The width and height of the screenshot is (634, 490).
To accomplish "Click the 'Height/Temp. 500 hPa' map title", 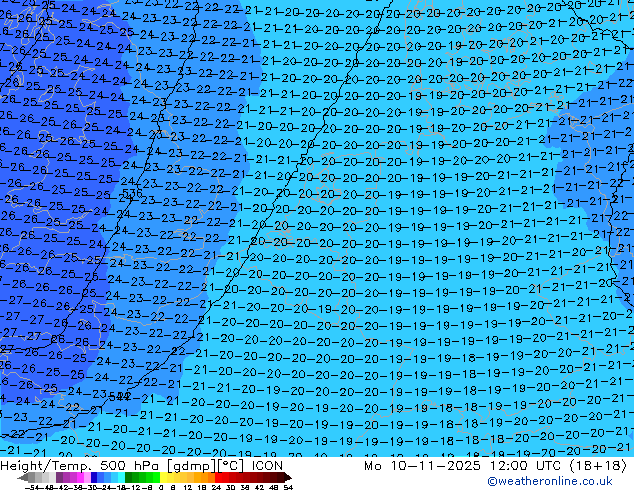I will (81, 466).
